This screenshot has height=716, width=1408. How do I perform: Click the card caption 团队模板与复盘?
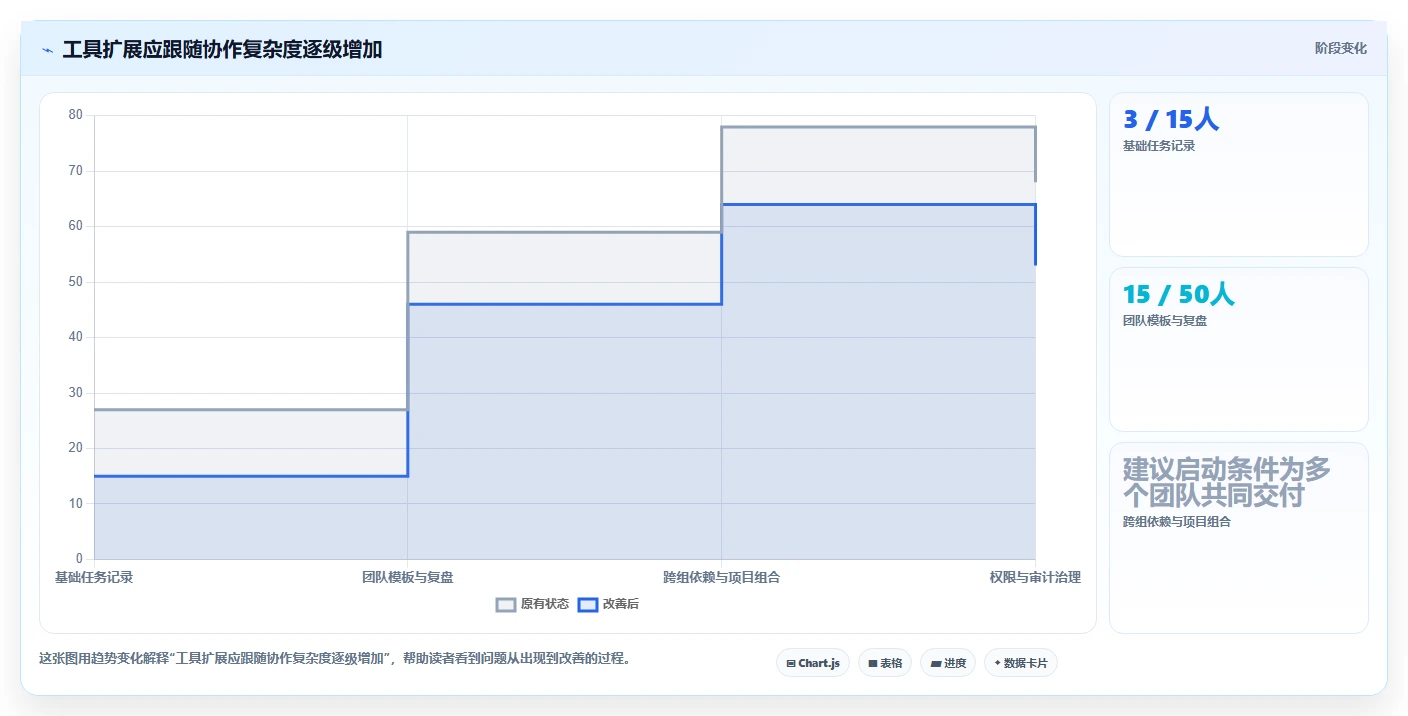pyautogui.click(x=1165, y=321)
